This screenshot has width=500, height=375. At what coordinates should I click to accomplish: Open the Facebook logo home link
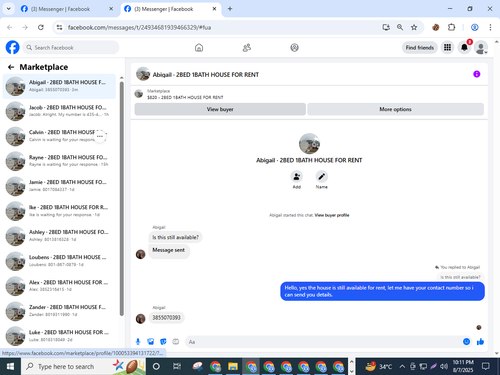[13, 47]
